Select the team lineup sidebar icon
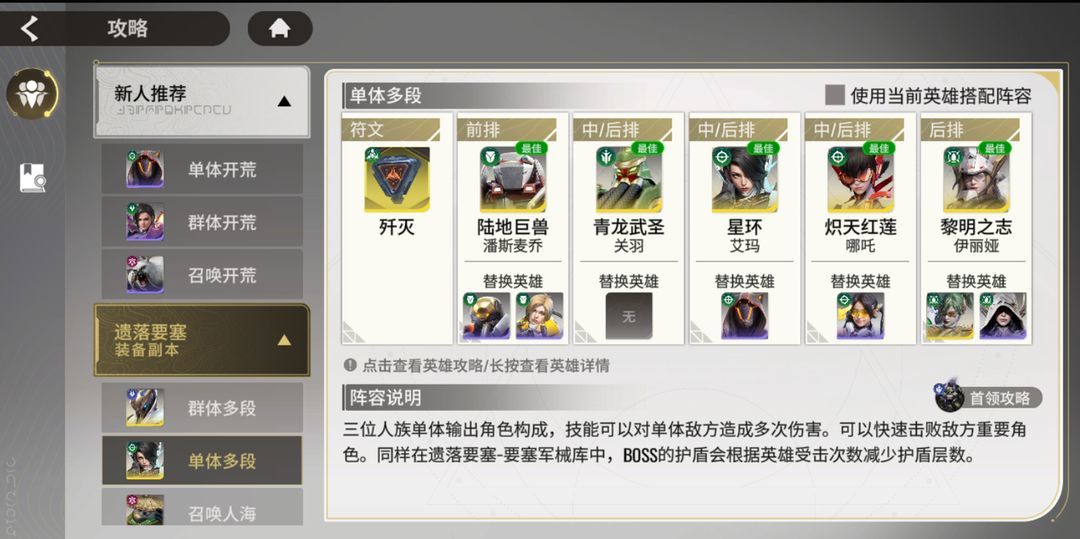 [x=32, y=94]
